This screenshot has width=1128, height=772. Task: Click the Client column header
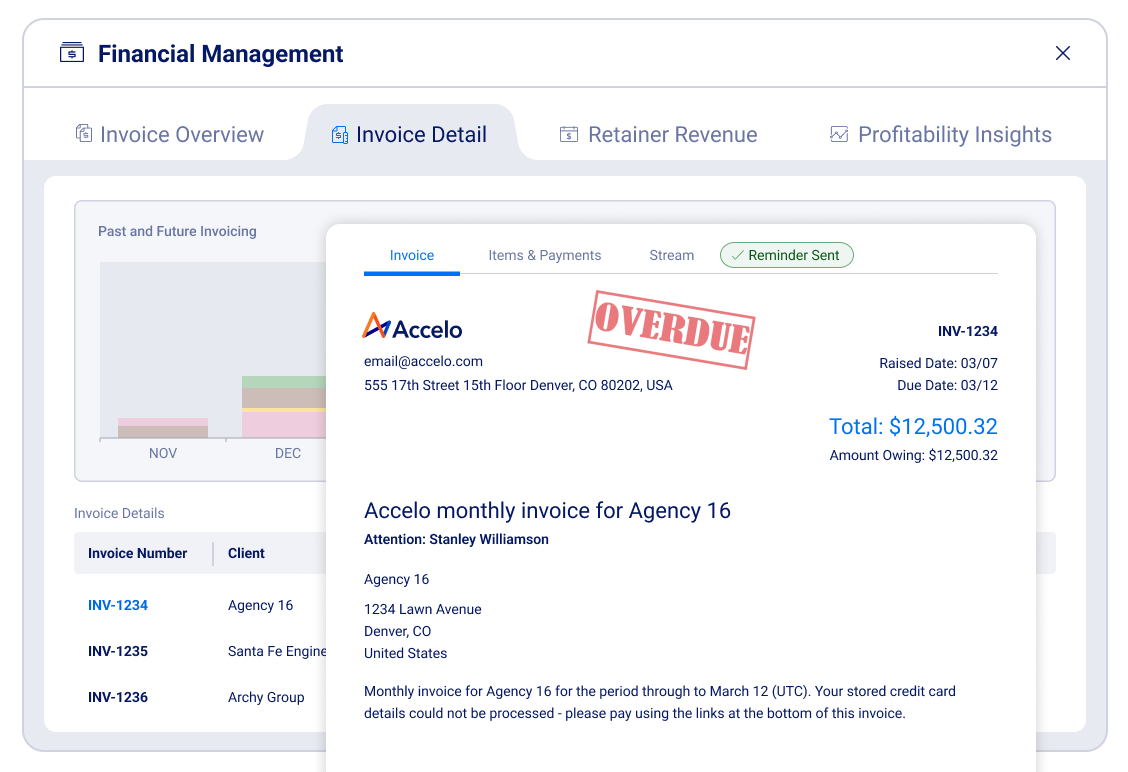click(246, 553)
